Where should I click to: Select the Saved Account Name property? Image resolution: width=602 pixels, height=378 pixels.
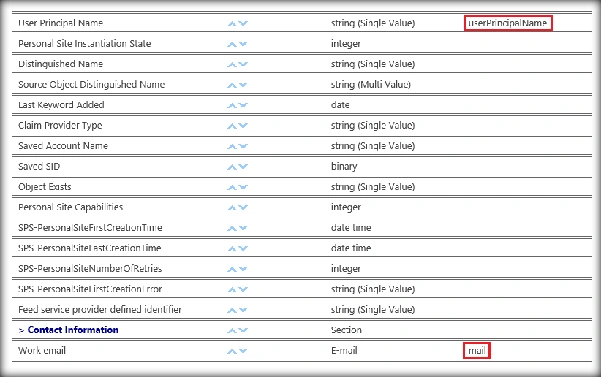[x=63, y=146]
